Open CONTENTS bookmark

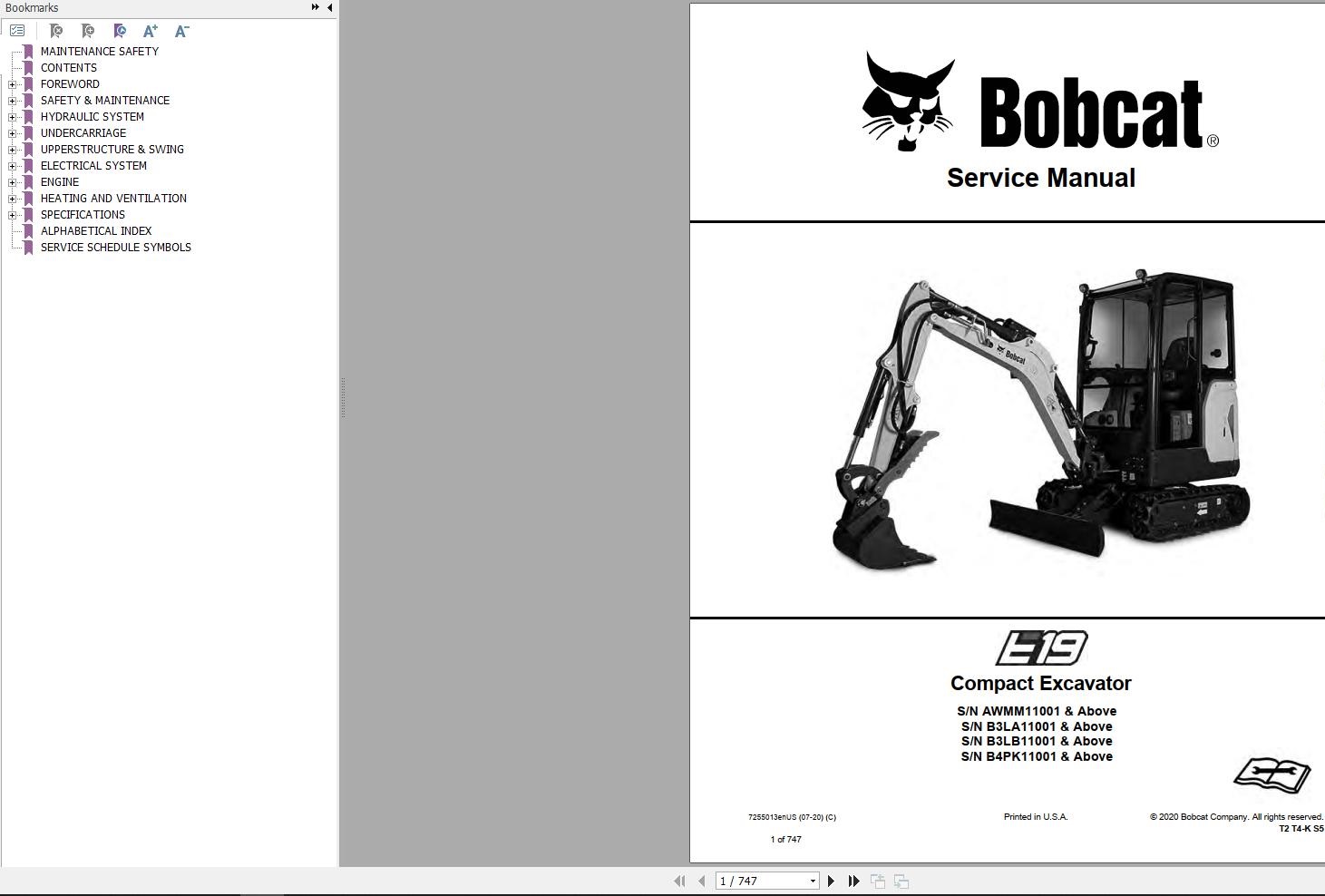69,68
